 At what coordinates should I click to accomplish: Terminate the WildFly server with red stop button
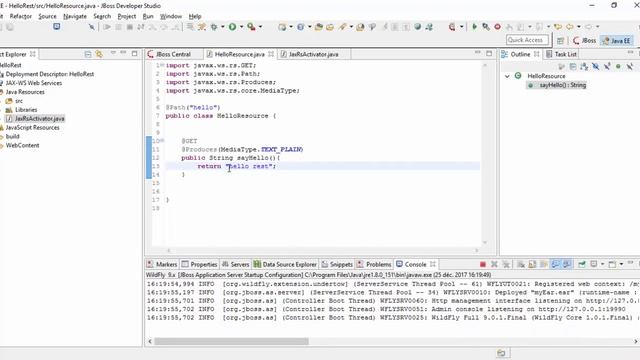[482, 264]
